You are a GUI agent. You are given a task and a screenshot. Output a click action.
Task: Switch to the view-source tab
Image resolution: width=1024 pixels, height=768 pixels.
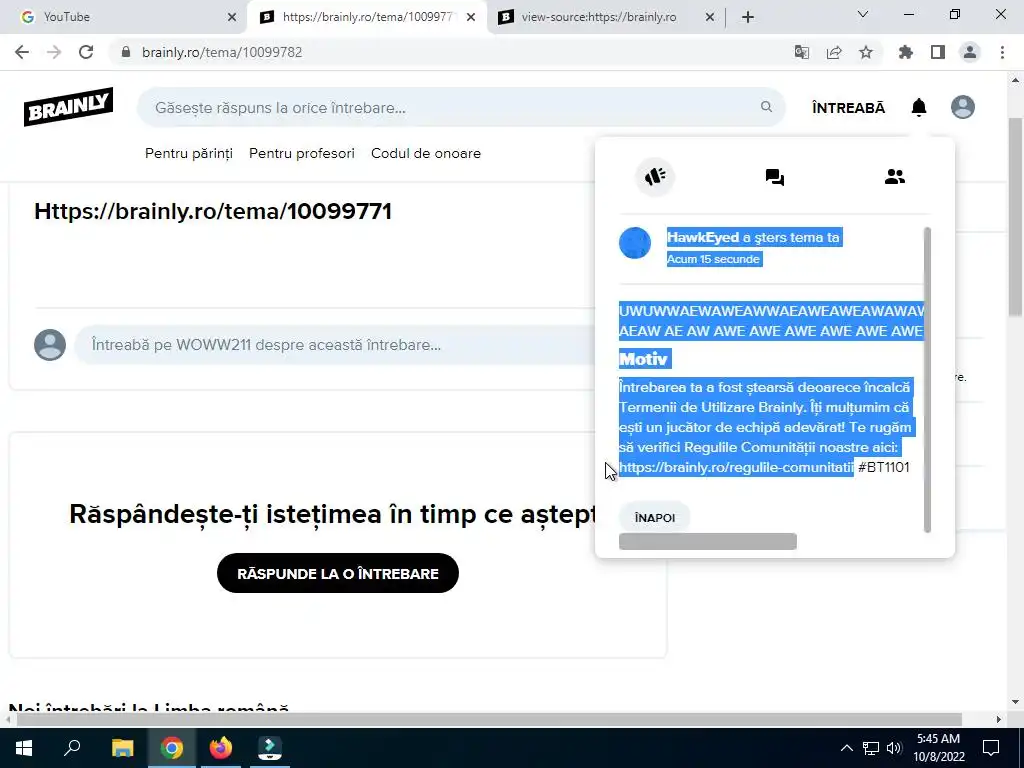tap(606, 17)
